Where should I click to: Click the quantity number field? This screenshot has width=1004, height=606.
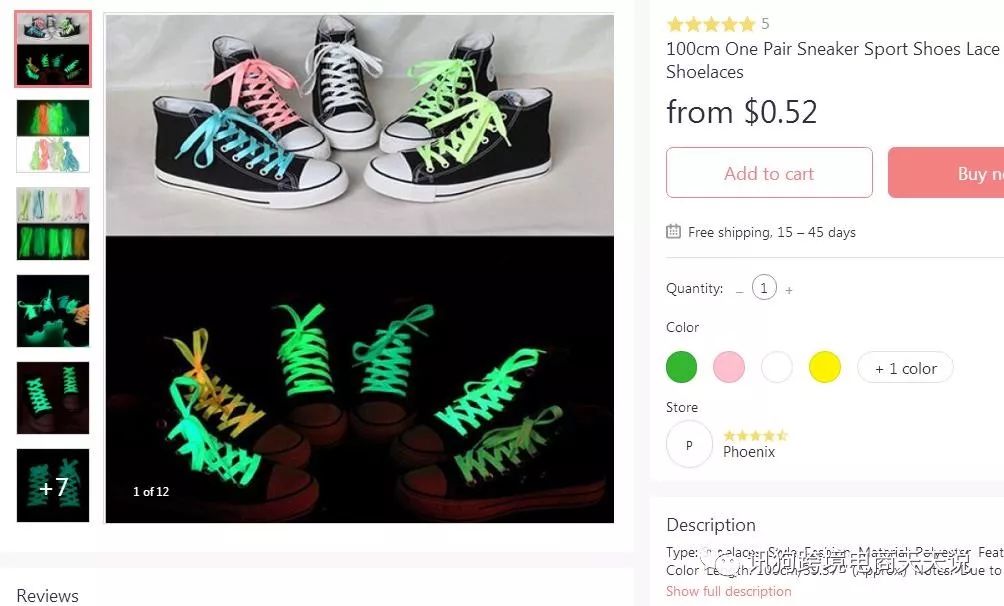764,289
